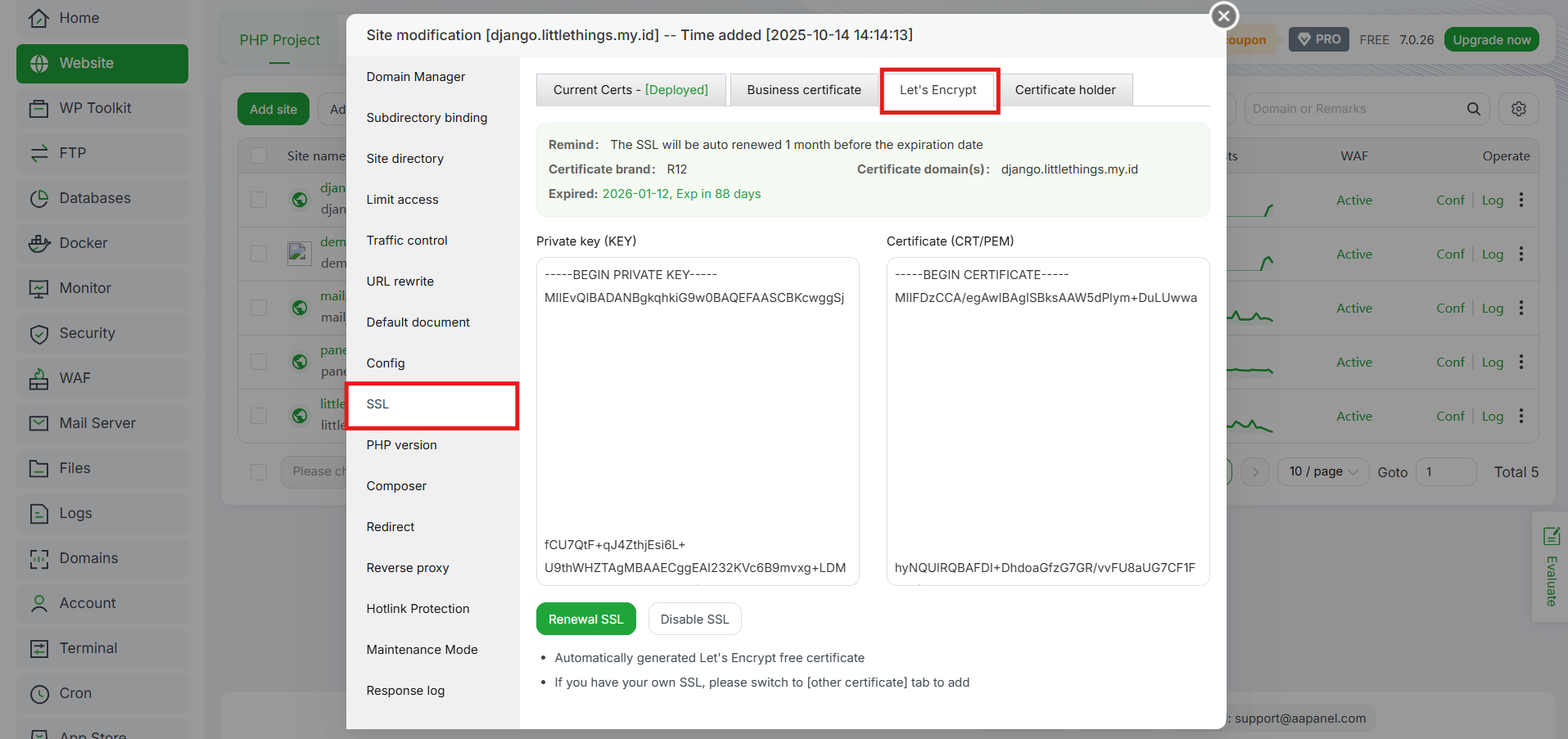Click the Security shield icon
The height and width of the screenshot is (739, 1568).
38,333
